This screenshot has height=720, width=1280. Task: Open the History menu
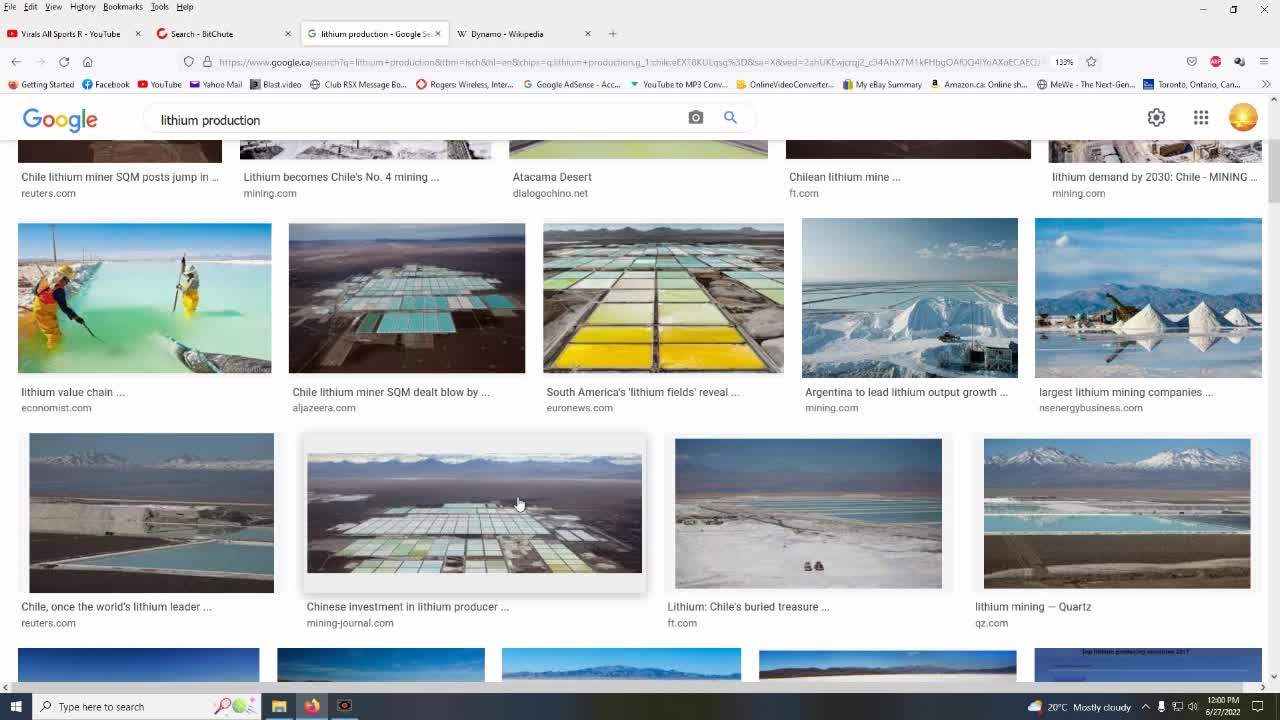[x=83, y=7]
